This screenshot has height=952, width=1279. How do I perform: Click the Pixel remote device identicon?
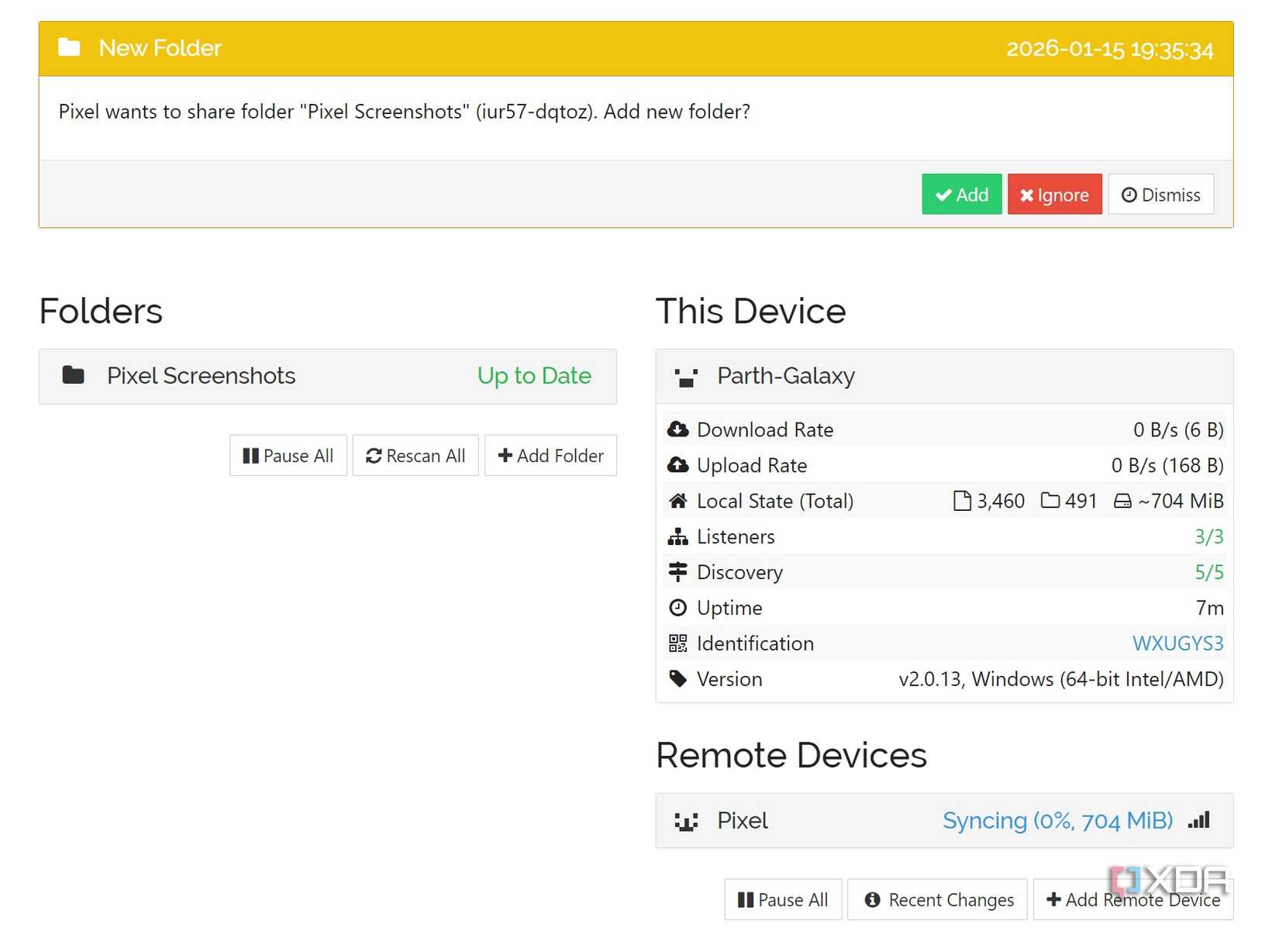pyautogui.click(x=686, y=821)
